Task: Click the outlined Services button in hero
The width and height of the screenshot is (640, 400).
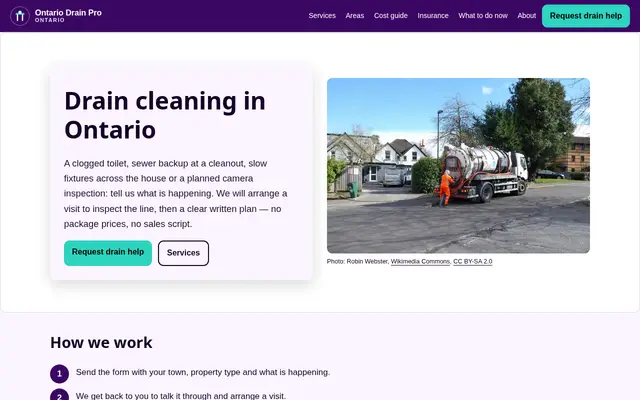Action: (183, 253)
